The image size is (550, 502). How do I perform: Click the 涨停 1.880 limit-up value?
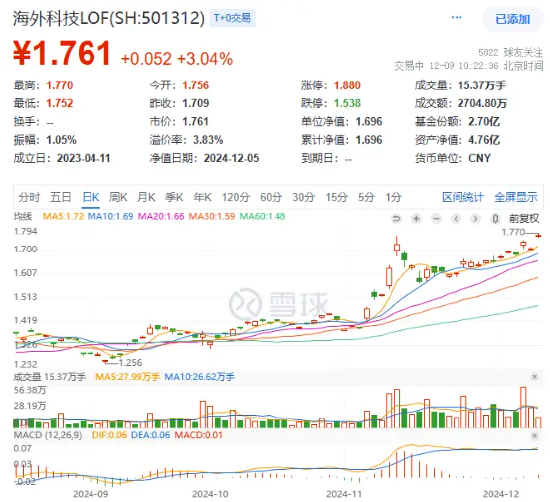click(x=347, y=85)
